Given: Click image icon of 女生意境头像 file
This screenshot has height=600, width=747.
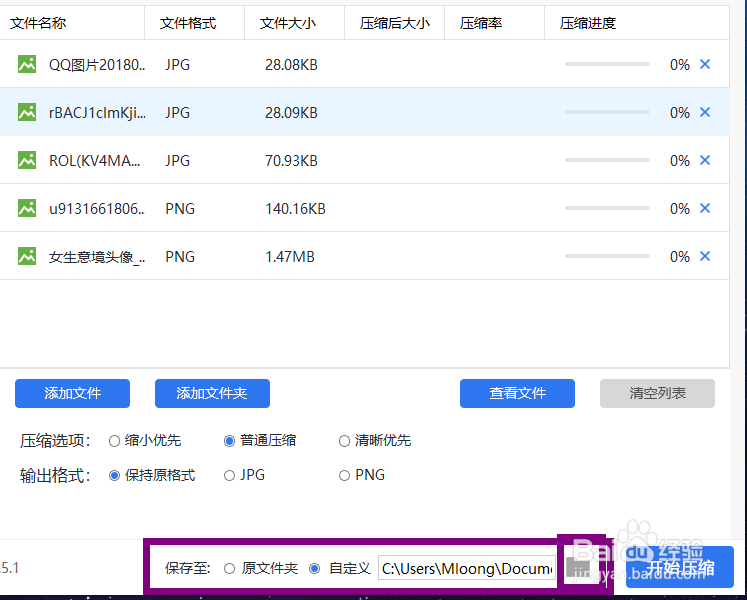Looking at the screenshot, I should pos(27,256).
